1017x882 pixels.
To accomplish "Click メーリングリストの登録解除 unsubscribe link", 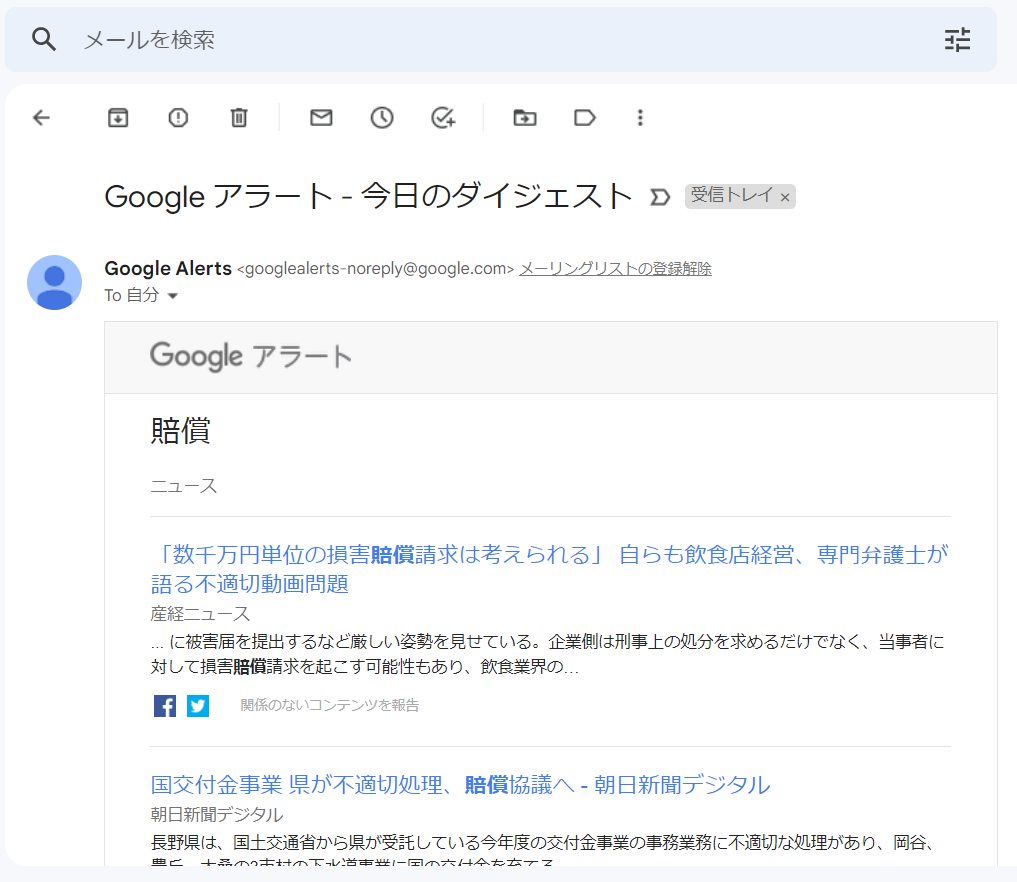I will [616, 268].
